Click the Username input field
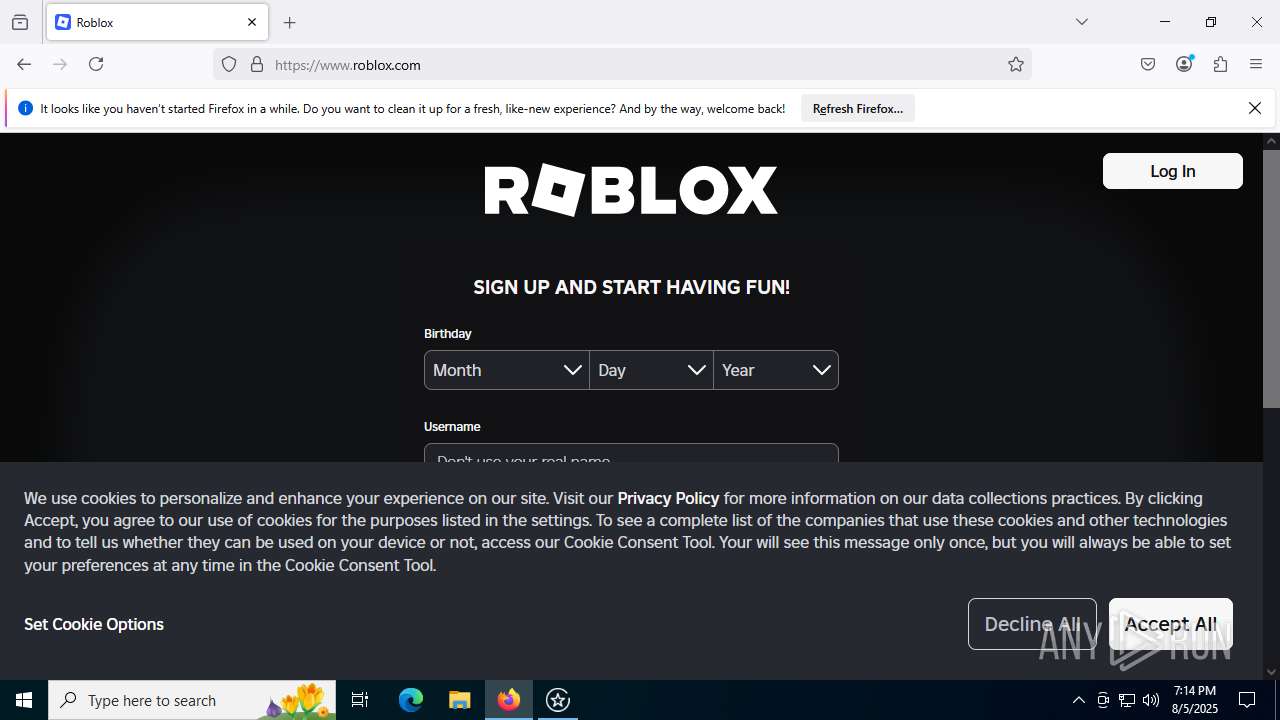1280x720 pixels. (x=631, y=453)
